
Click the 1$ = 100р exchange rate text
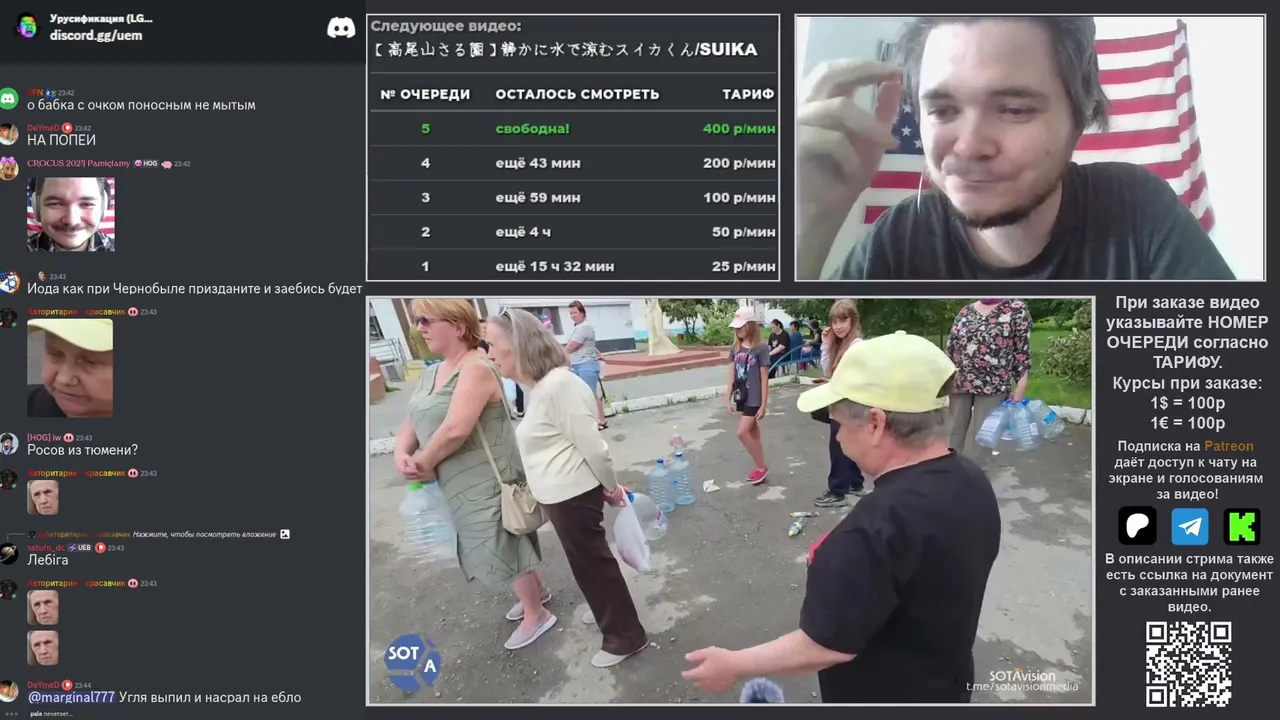click(1188, 403)
